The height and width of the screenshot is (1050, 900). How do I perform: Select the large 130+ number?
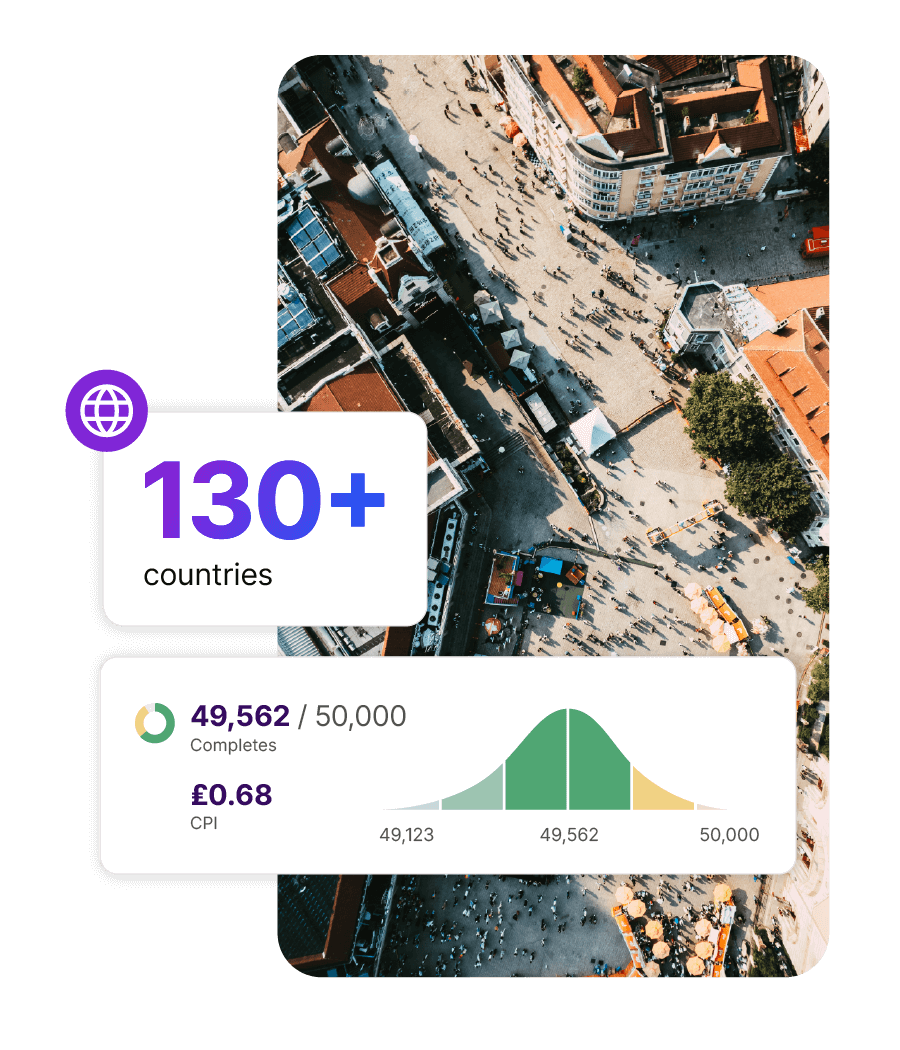265,500
